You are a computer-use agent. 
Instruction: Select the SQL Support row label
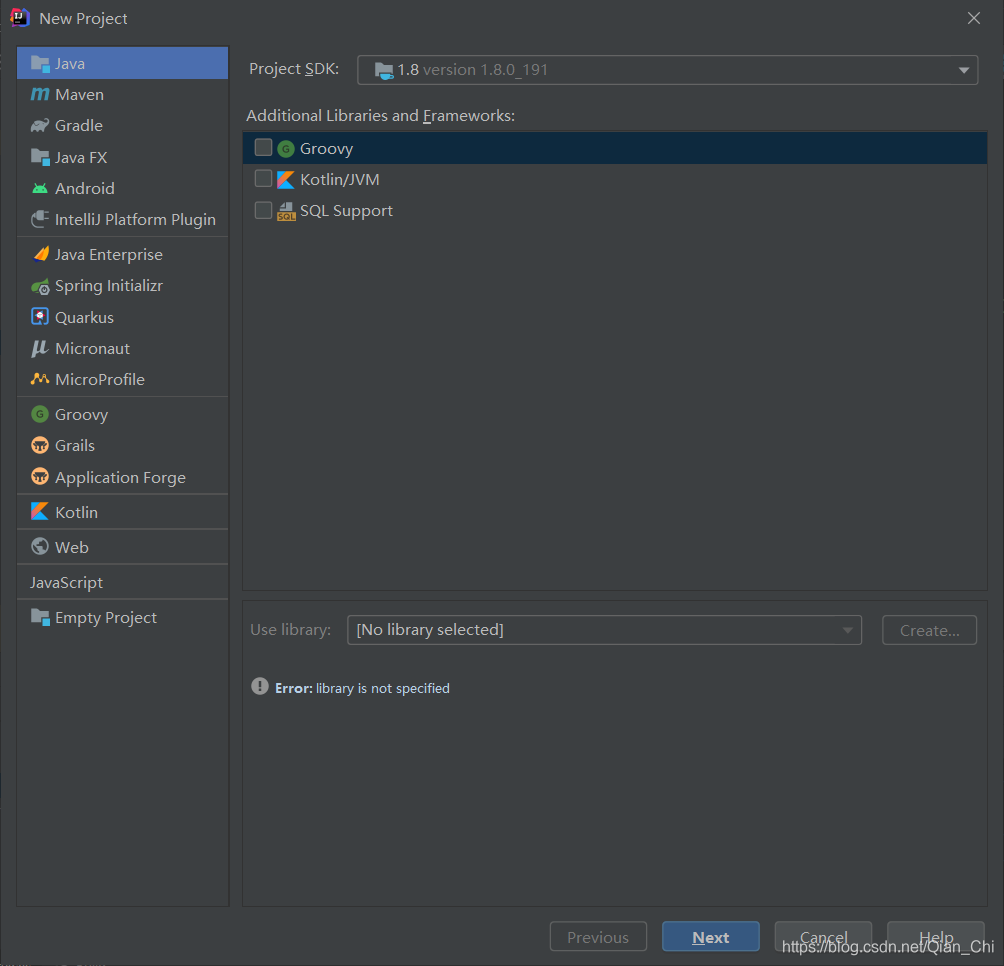[x=346, y=211]
